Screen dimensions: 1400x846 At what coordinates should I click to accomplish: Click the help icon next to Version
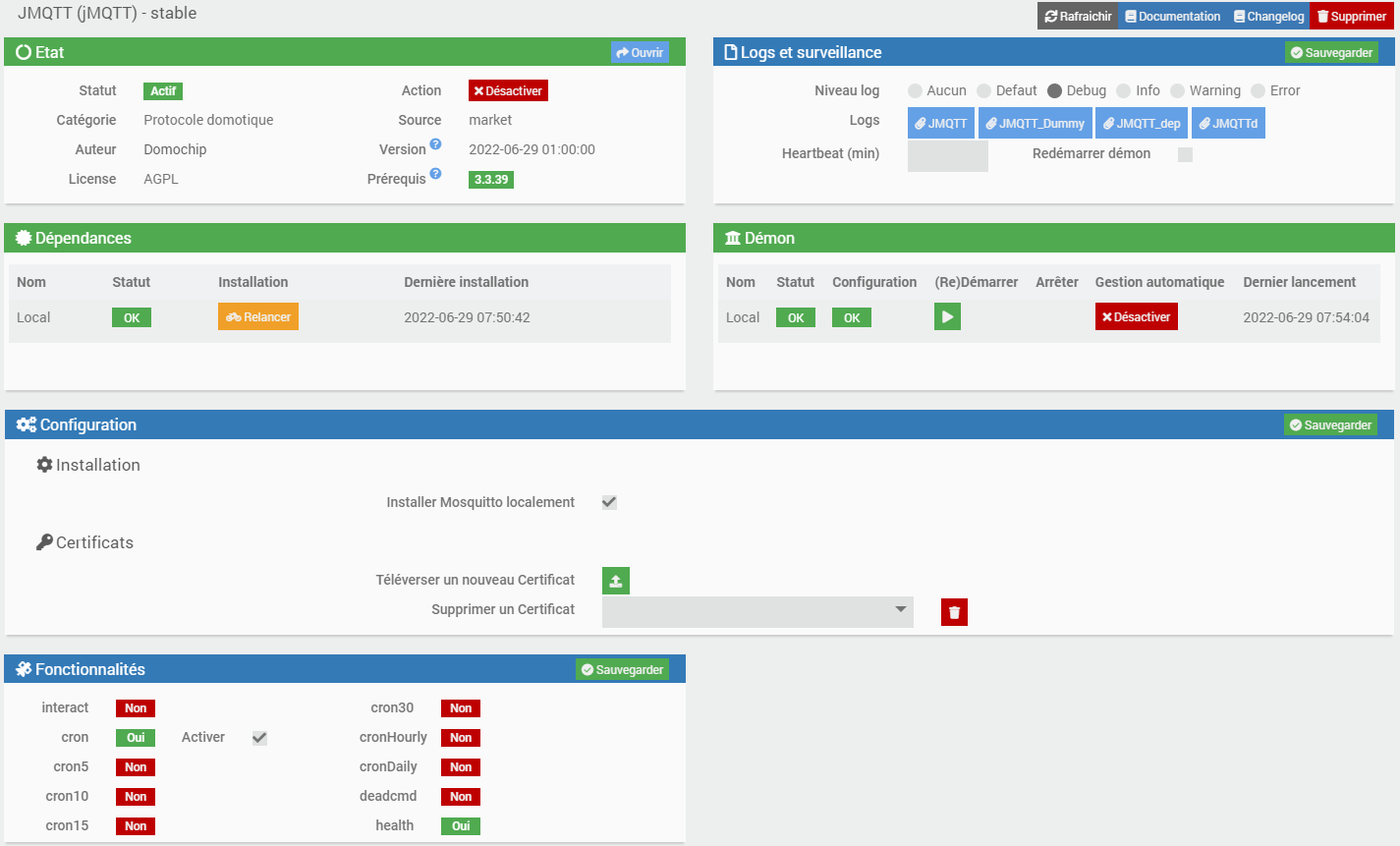pos(435,144)
